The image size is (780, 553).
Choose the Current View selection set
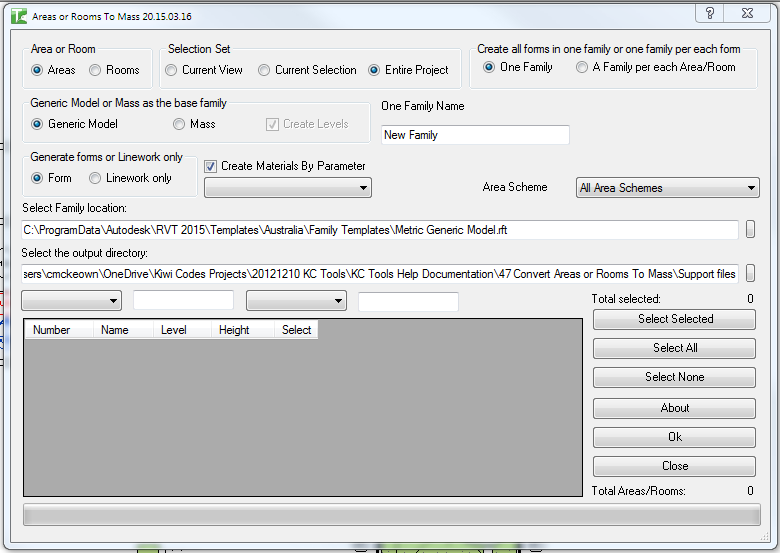pyautogui.click(x=172, y=70)
